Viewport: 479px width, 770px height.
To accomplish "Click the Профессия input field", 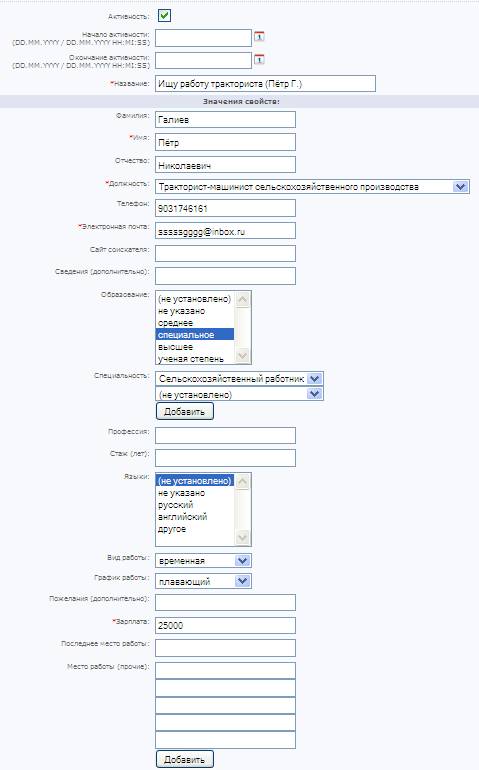I will (x=225, y=435).
